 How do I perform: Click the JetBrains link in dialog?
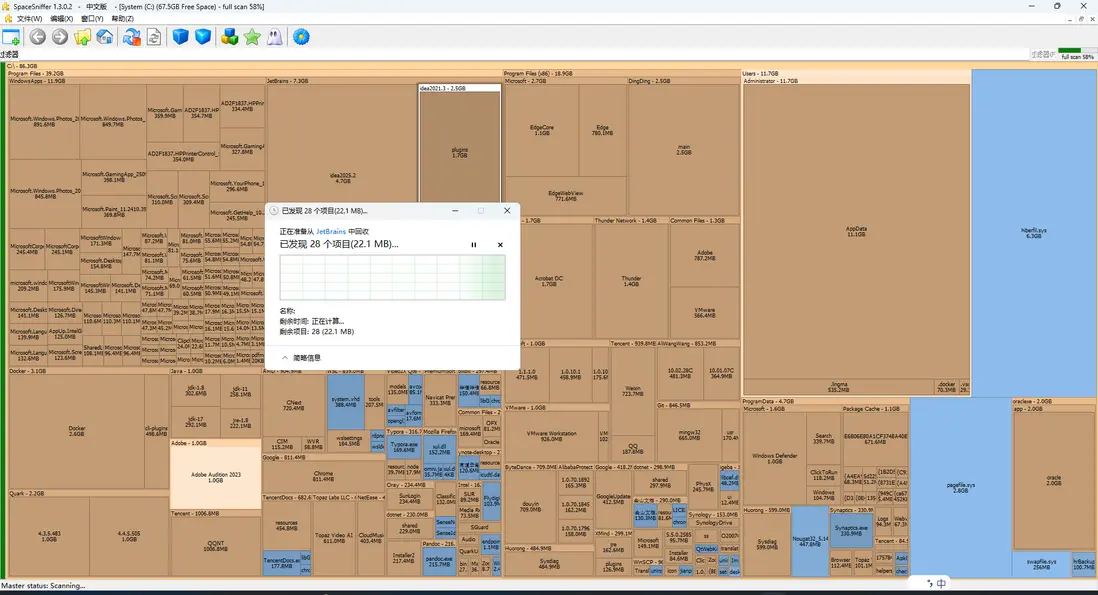[331, 232]
